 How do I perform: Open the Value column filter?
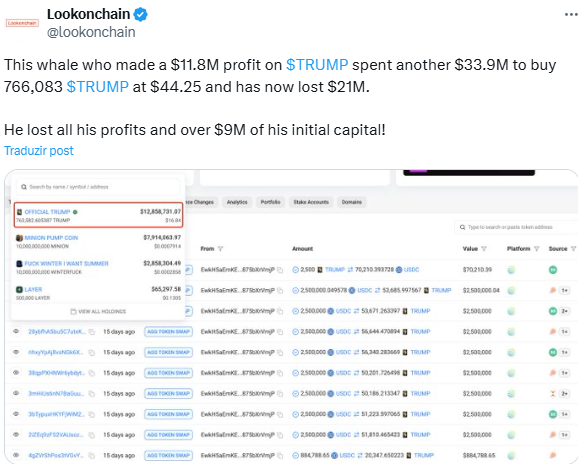tap(484, 249)
